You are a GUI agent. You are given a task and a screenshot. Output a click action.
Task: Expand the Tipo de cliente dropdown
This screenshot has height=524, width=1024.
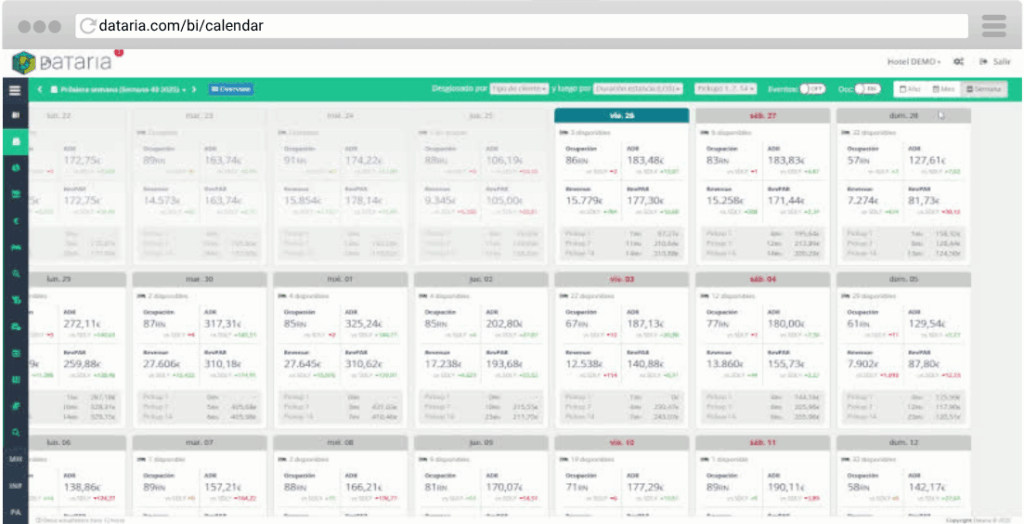[519, 89]
